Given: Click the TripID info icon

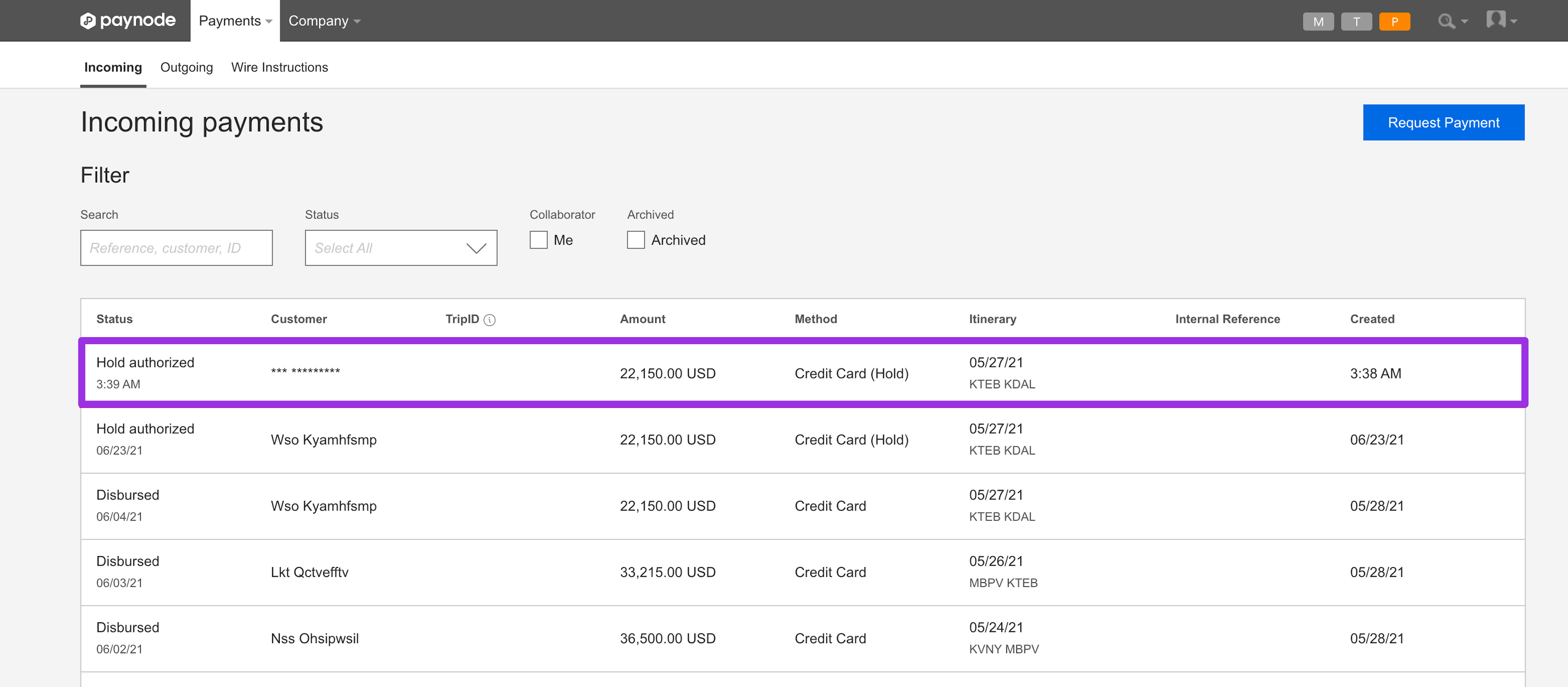Looking at the screenshot, I should (x=489, y=320).
